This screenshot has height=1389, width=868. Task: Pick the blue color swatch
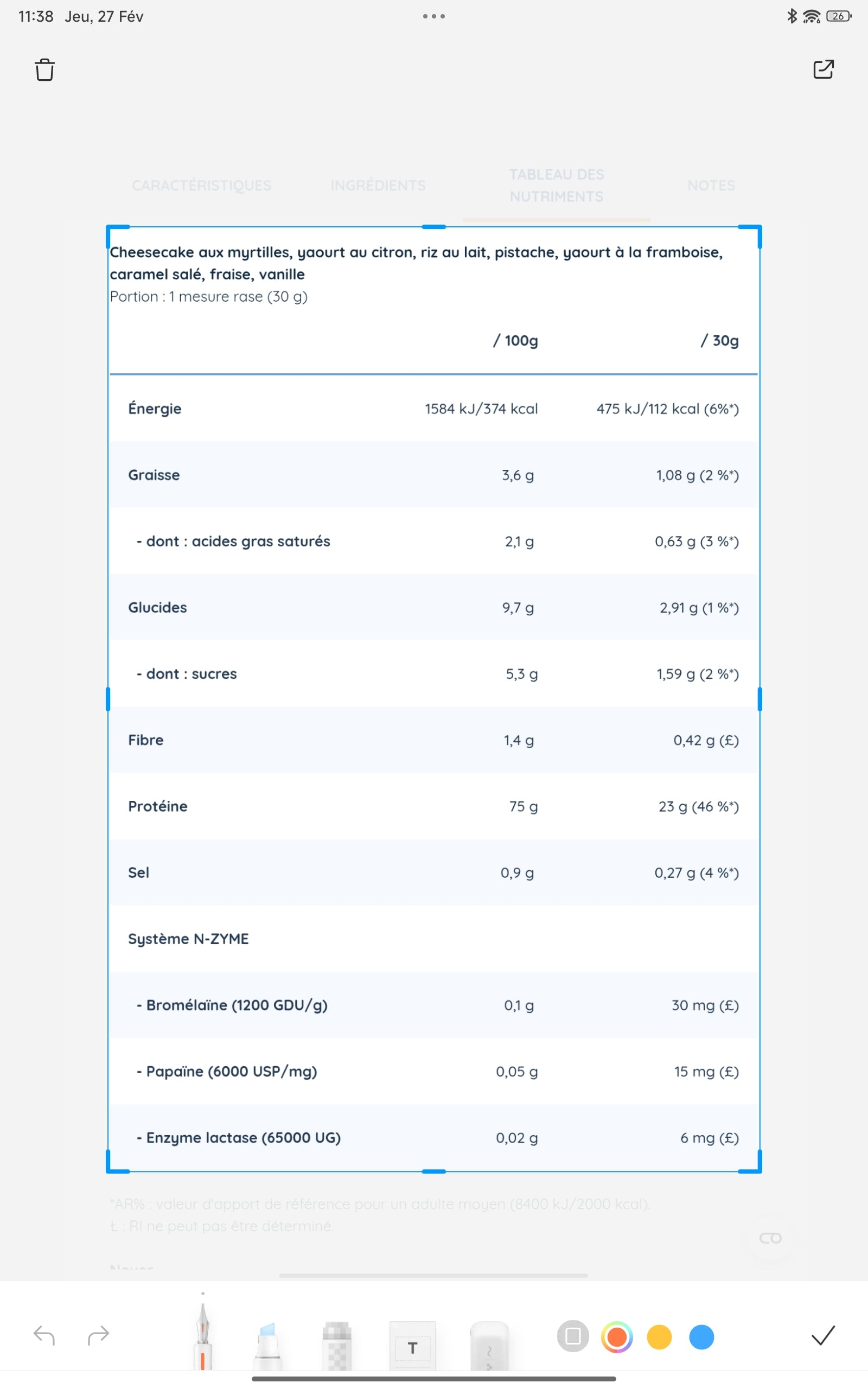(x=701, y=1337)
